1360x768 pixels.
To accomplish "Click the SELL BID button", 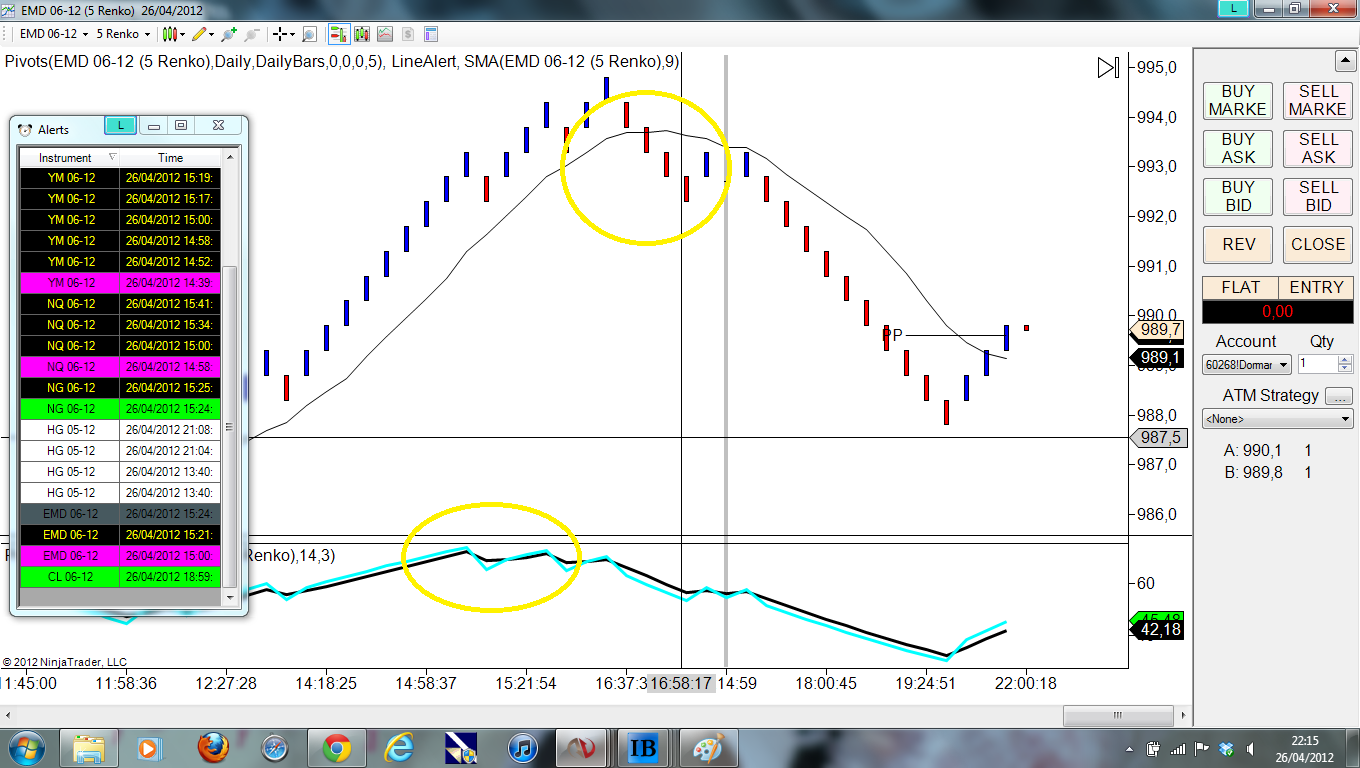I will coord(1318,196).
